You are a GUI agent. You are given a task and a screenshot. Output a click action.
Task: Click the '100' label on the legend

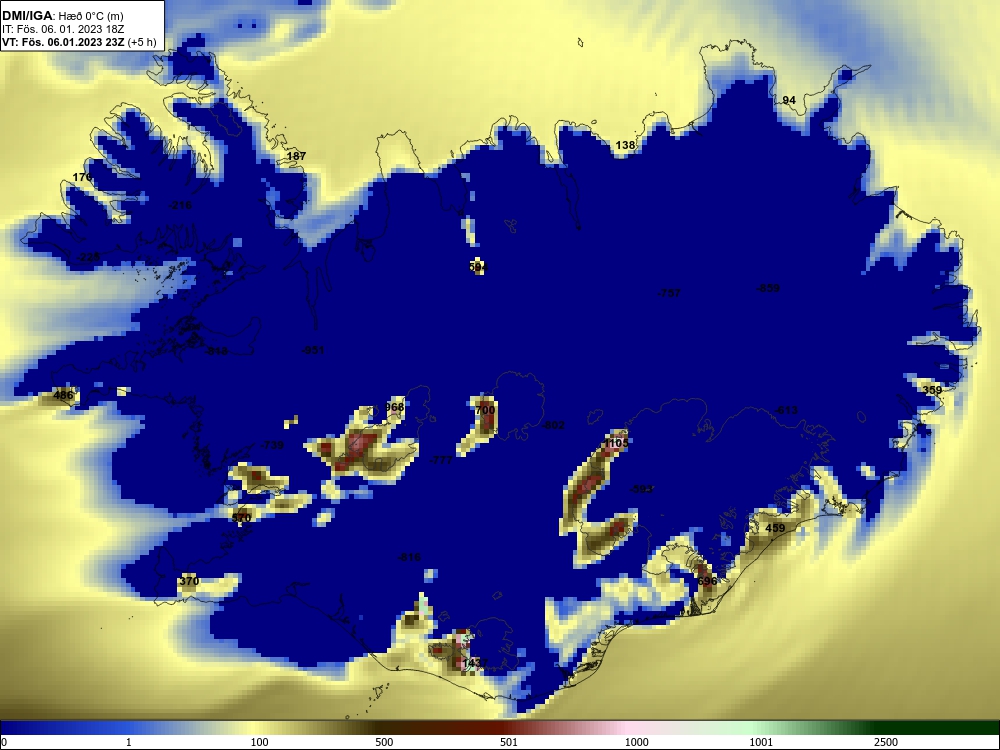pos(260,742)
